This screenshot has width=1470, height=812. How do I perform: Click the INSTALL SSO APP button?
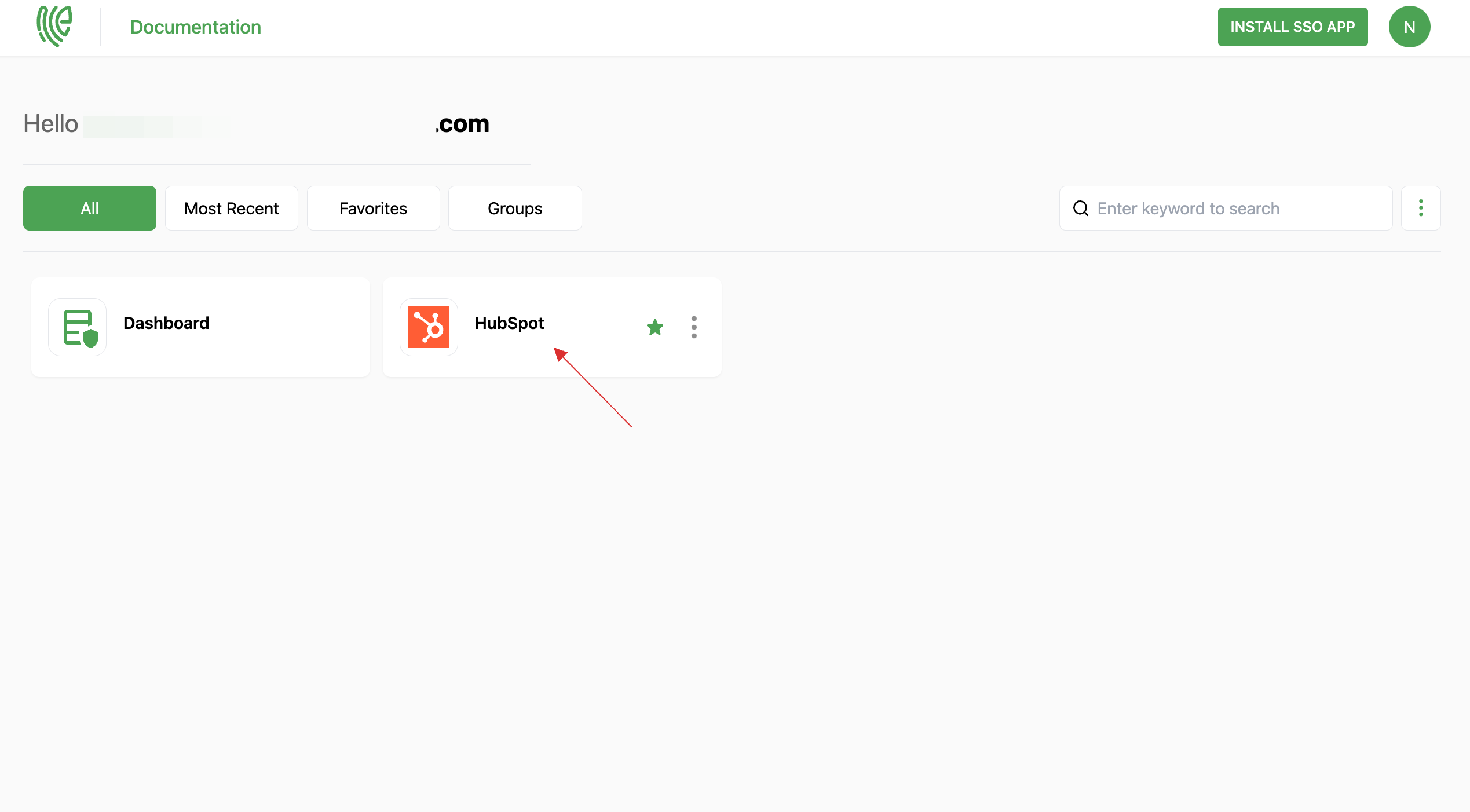click(x=1291, y=26)
